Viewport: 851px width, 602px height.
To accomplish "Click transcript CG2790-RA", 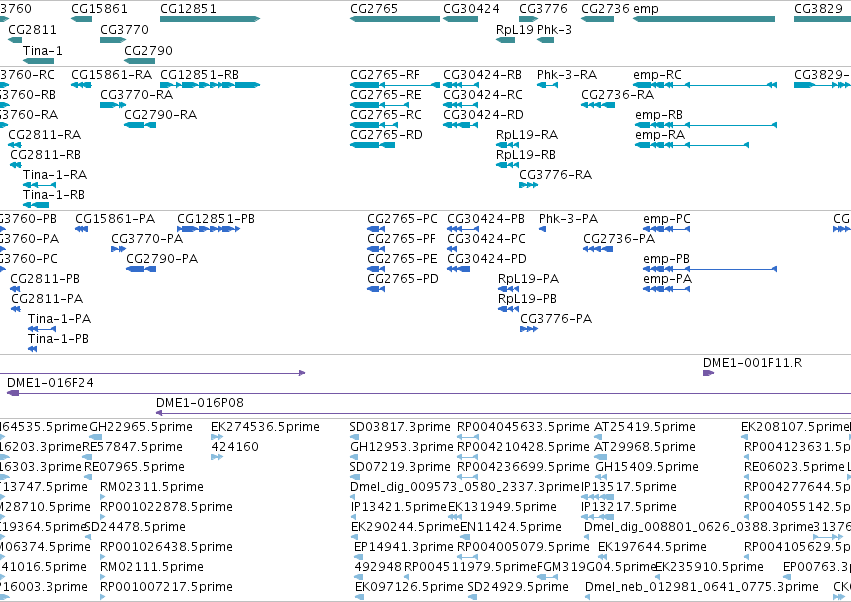I will pyautogui.click(x=160, y=115).
